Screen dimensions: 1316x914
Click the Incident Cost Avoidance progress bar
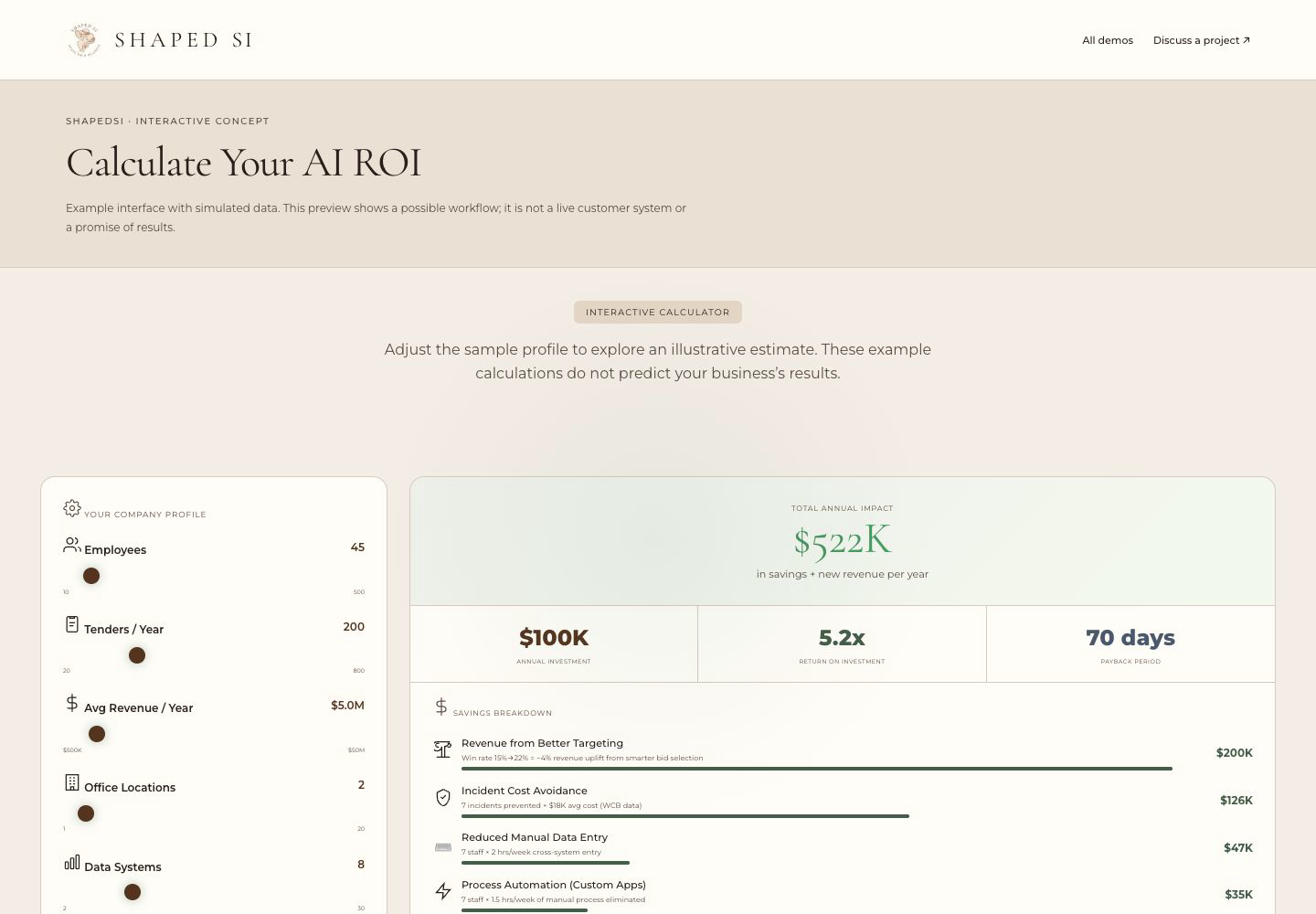tap(685, 816)
